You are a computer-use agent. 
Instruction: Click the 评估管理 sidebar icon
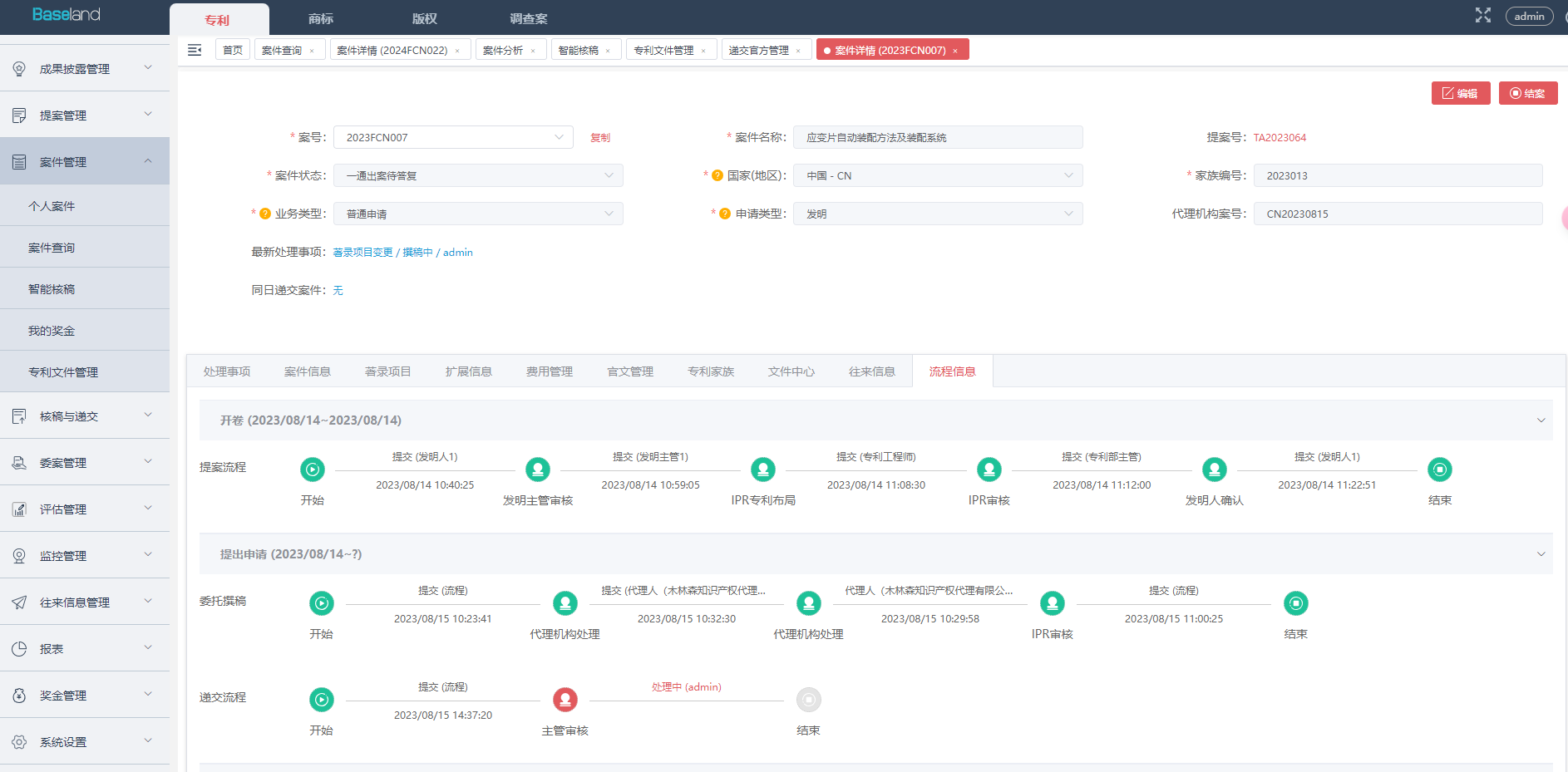pos(19,509)
